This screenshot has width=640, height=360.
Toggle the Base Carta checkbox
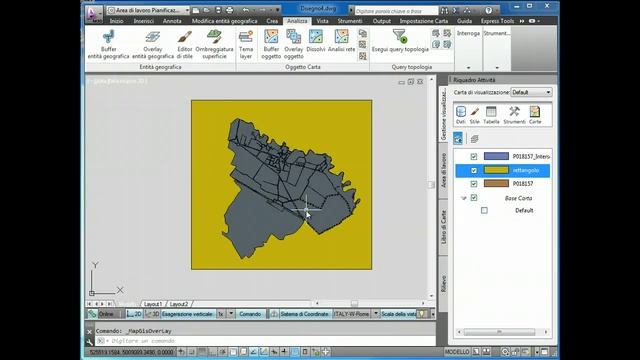point(473,198)
